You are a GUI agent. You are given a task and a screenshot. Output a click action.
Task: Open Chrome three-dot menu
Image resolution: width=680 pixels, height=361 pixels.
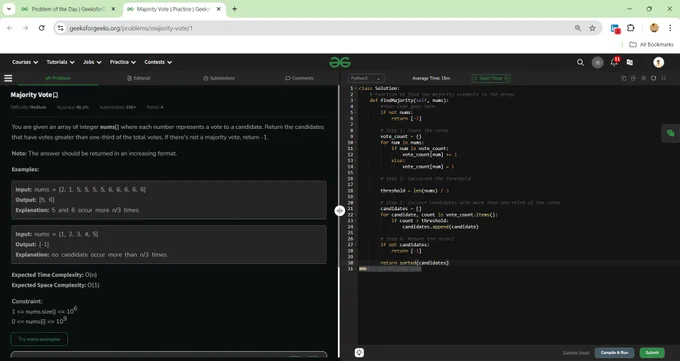(x=670, y=28)
